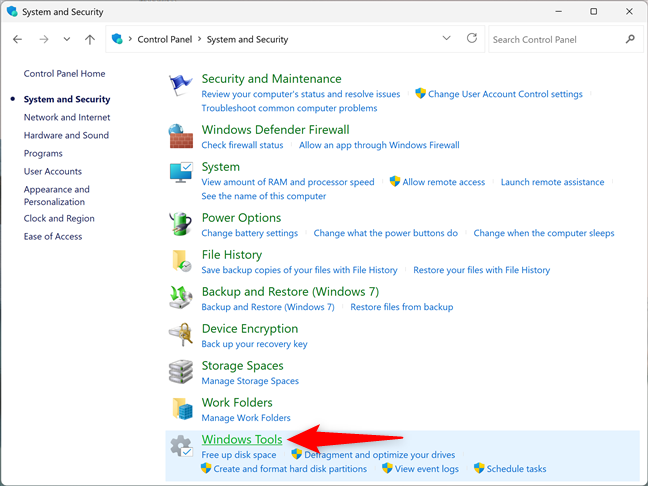This screenshot has height=486, width=648.
Task: Click Allow an app through Windows Firewall
Action: click(379, 145)
